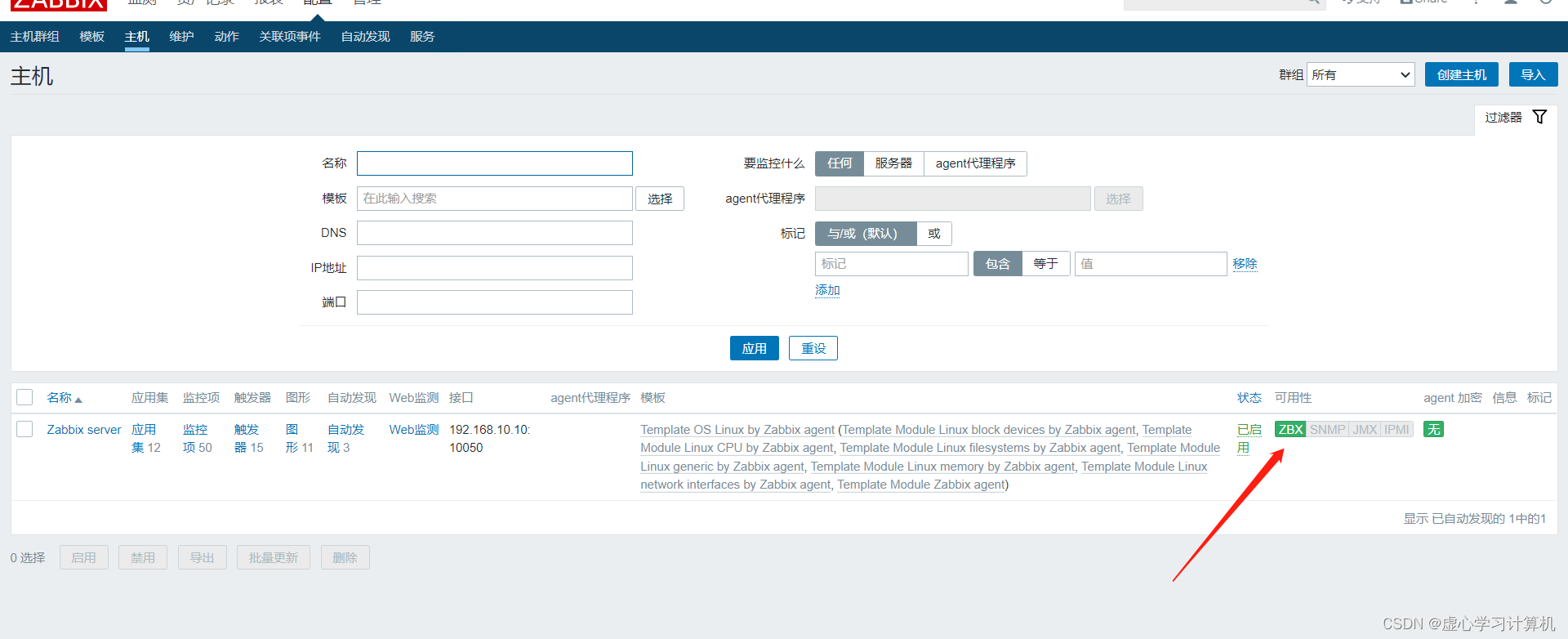Open 监控项 50 for Zabbix server
Image resolution: width=1568 pixels, height=639 pixels.
point(198,439)
